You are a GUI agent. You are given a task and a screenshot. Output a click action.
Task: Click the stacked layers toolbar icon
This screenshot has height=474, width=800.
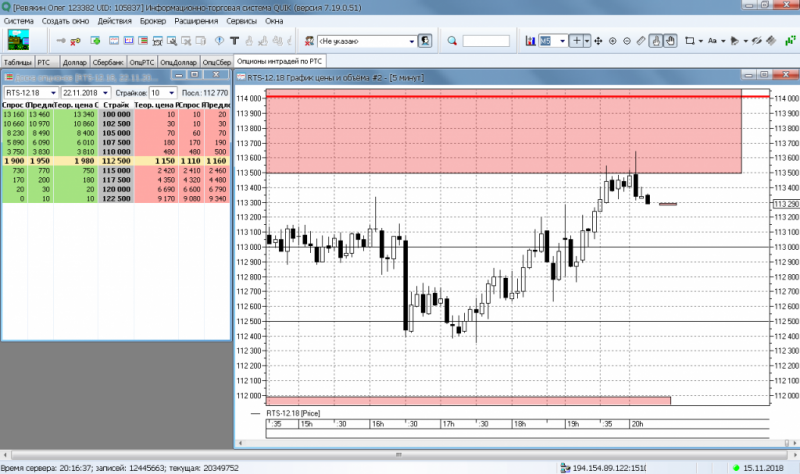click(771, 41)
